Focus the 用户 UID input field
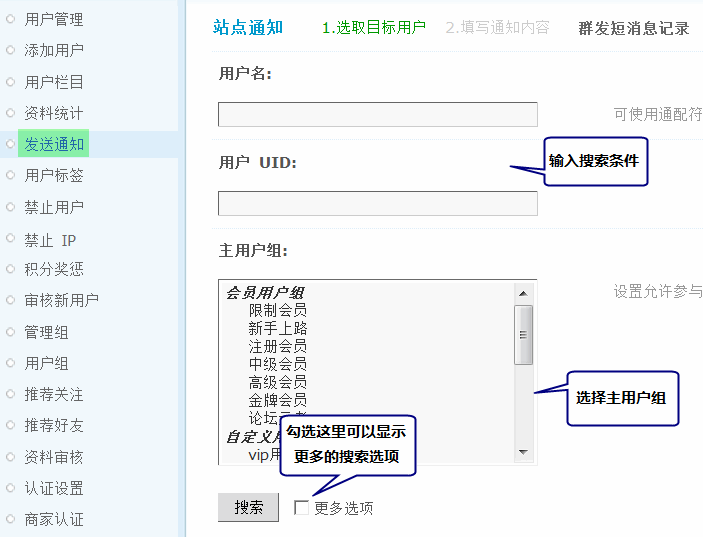The height and width of the screenshot is (537, 703). [x=378, y=204]
